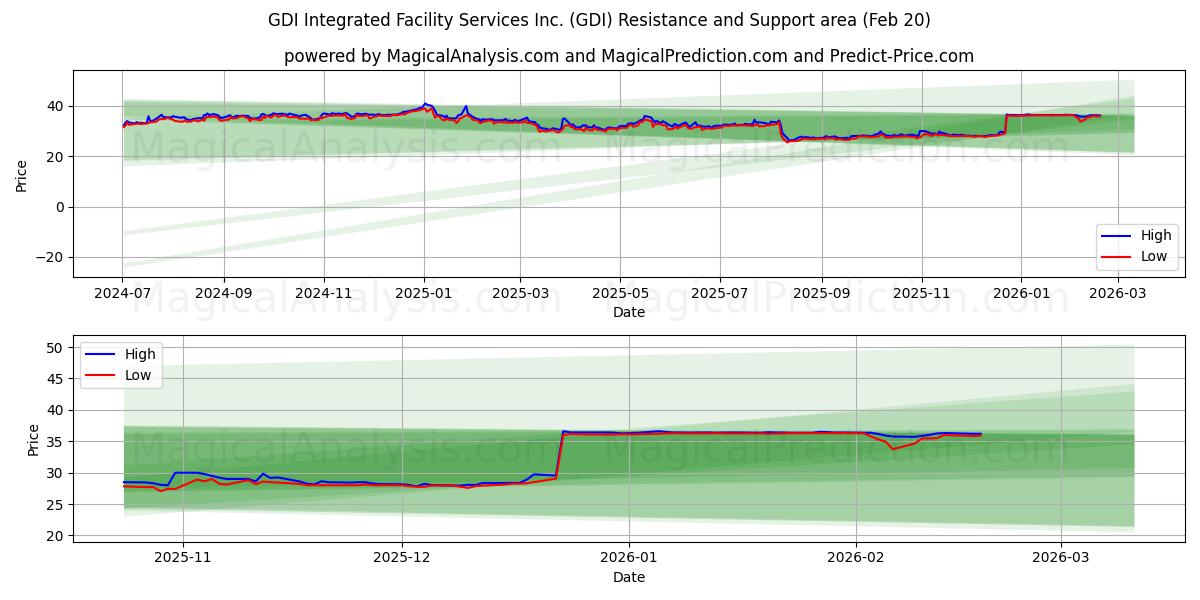Click the 'Date' axis label under bottom chart
Image resolution: width=1200 pixels, height=600 pixels.
(629, 577)
